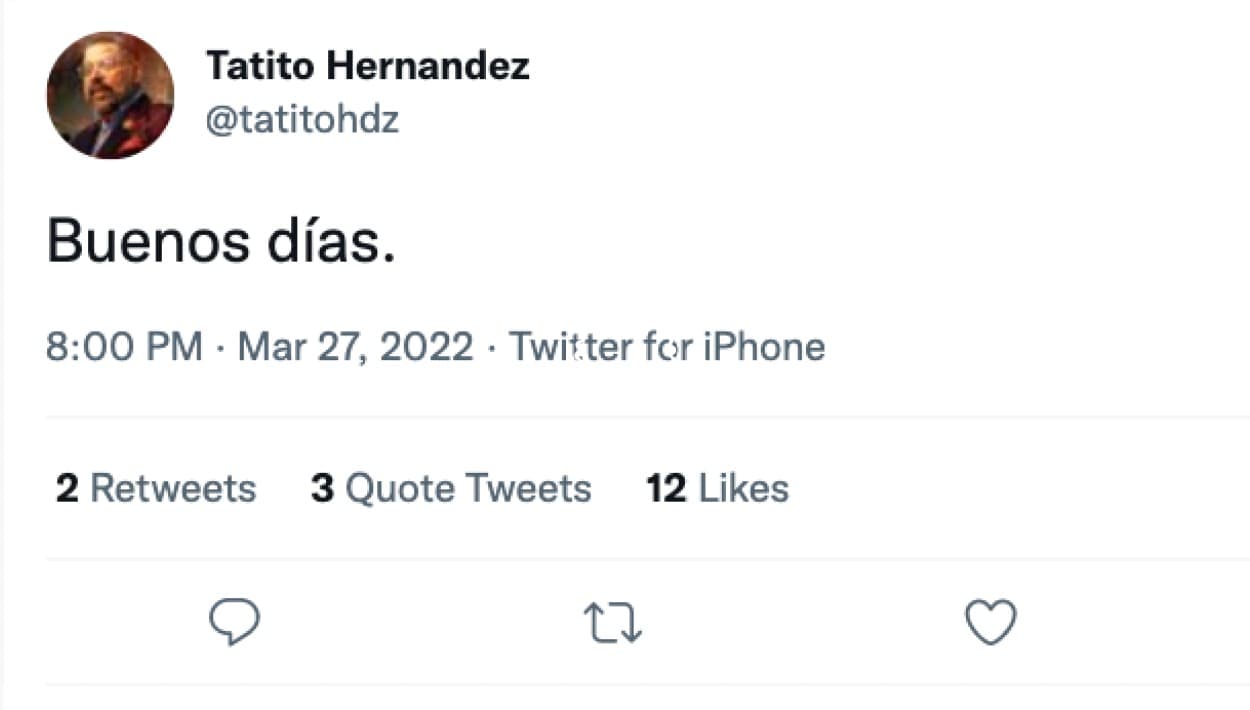
Task: Like the tweet using the heart outline
Action: click(x=989, y=622)
